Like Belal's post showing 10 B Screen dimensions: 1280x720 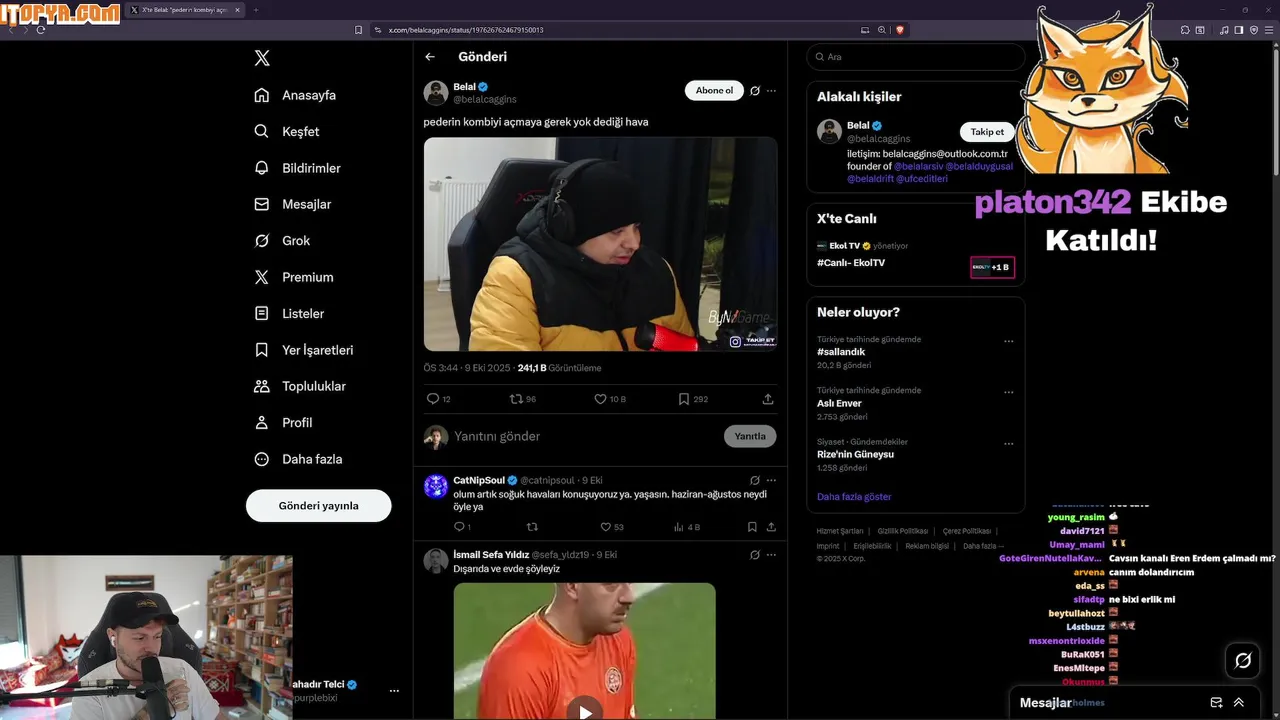[600, 398]
